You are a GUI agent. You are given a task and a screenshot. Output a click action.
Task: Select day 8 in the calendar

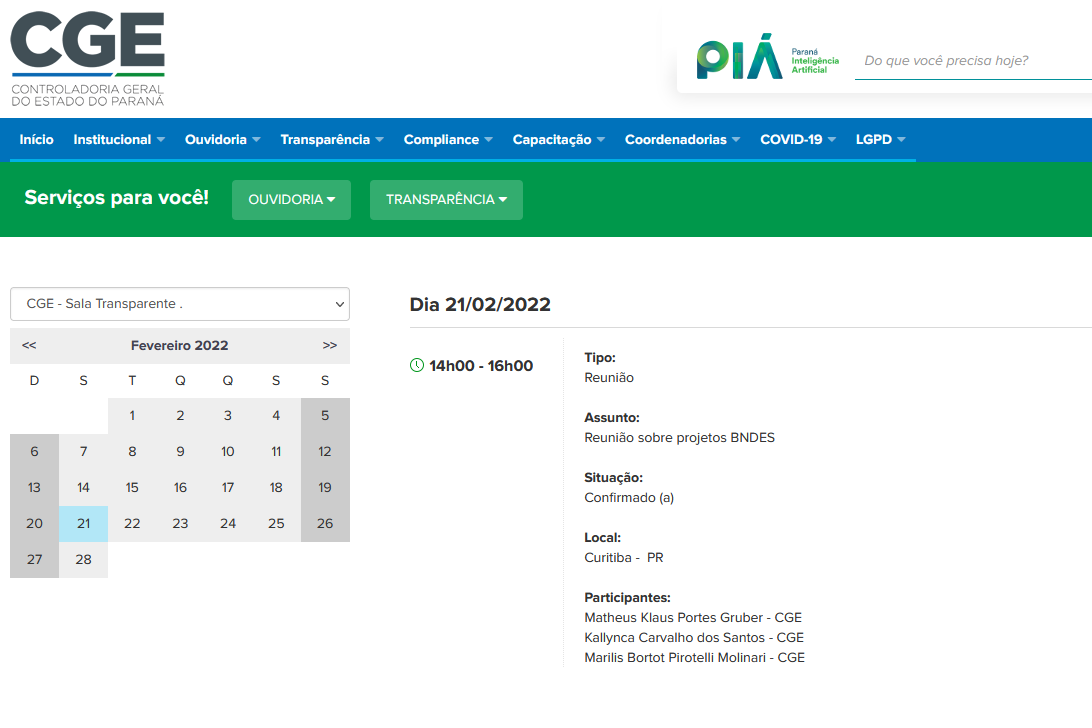132,452
